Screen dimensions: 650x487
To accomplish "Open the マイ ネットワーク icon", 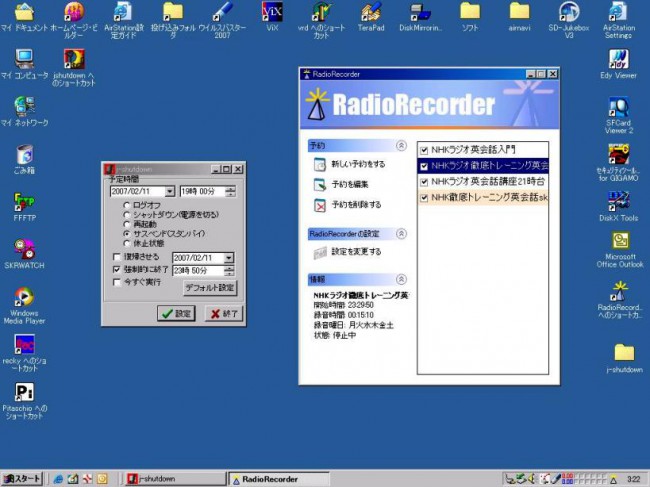I will (24, 107).
